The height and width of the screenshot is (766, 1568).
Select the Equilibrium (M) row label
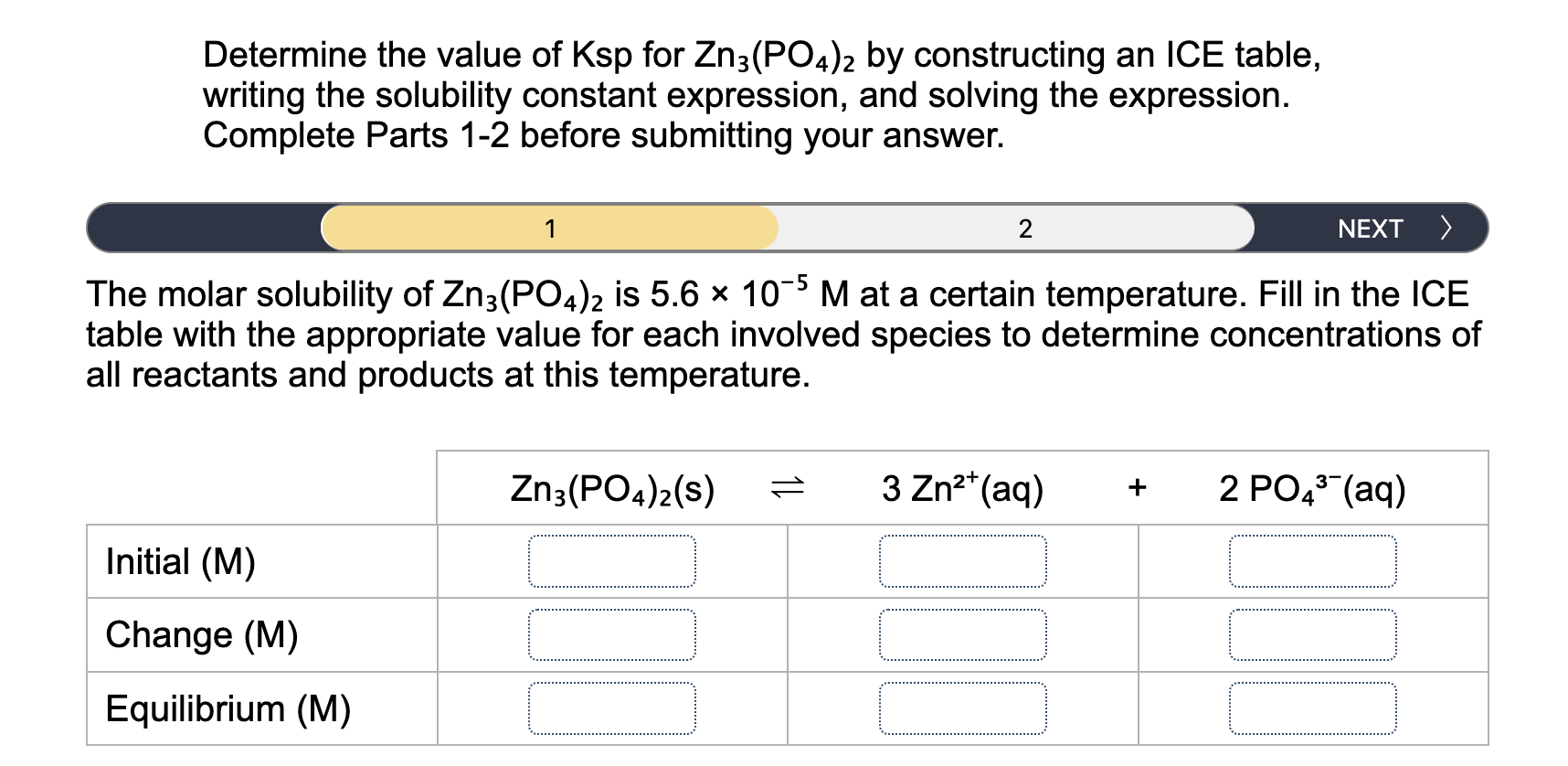pos(228,708)
